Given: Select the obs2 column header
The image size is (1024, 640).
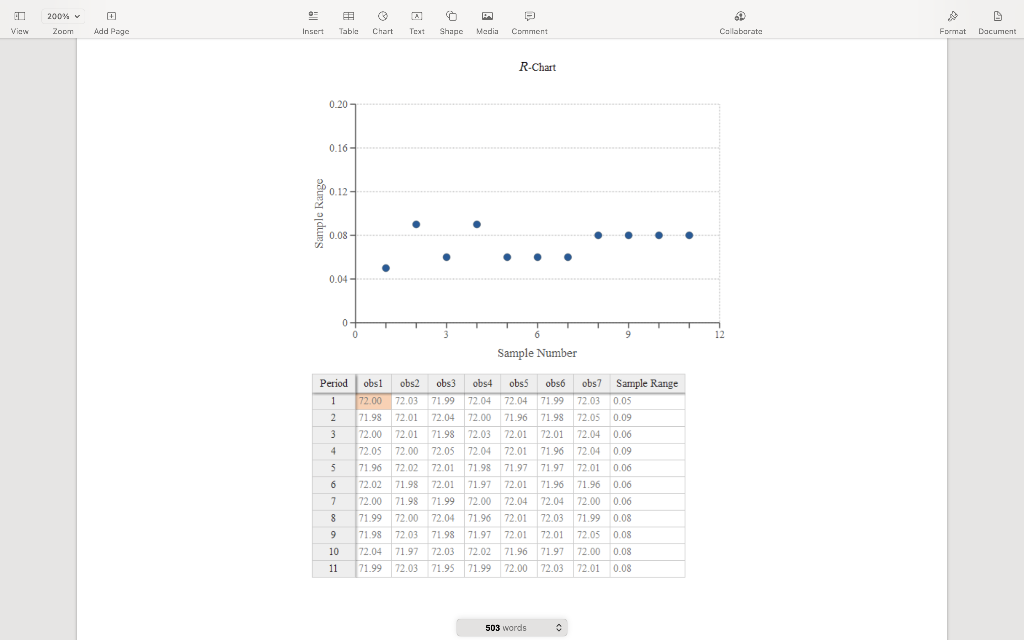Looking at the screenshot, I should click(409, 383).
